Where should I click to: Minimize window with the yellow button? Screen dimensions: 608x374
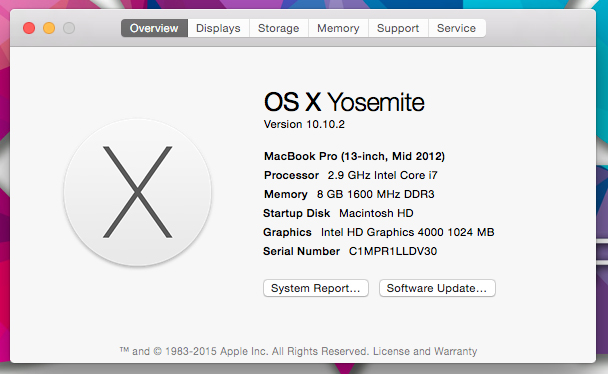pos(49,28)
